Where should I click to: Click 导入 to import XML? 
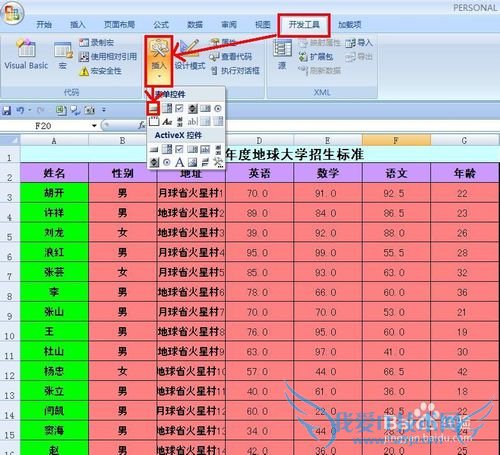point(359,43)
